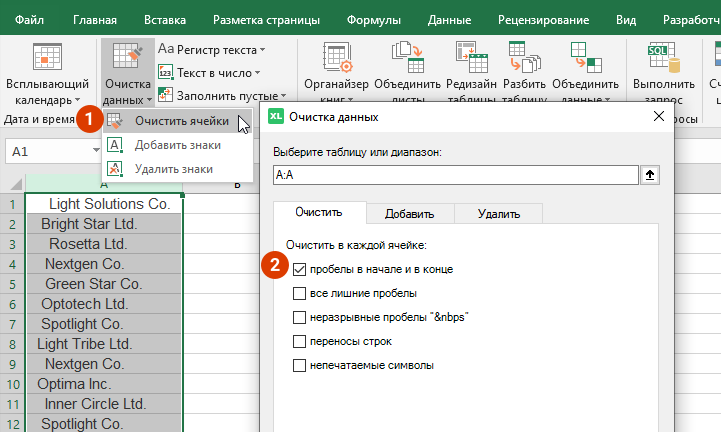This screenshot has width=721, height=432.
Task: Select Добавить знаки from the menu
Action: (x=177, y=146)
